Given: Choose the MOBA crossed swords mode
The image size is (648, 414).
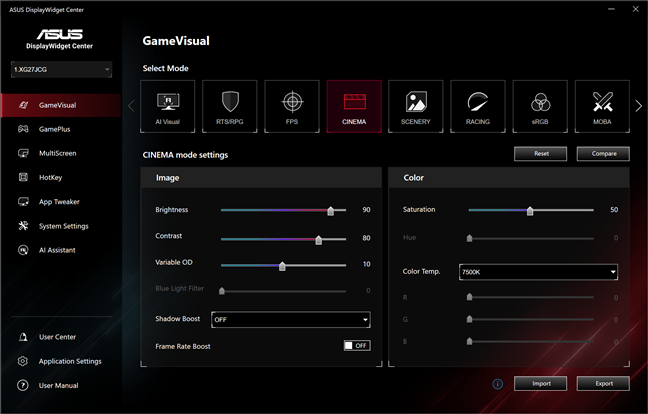Looking at the screenshot, I should click(602, 106).
